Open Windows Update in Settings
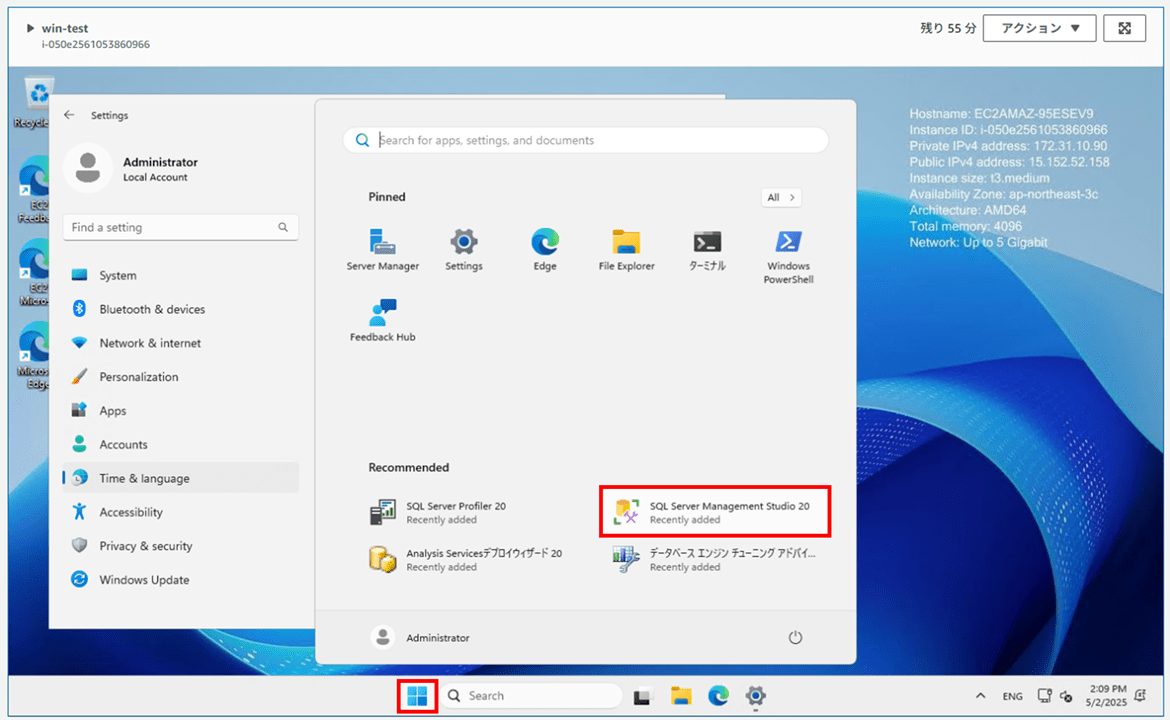 pyautogui.click(x=181, y=580)
